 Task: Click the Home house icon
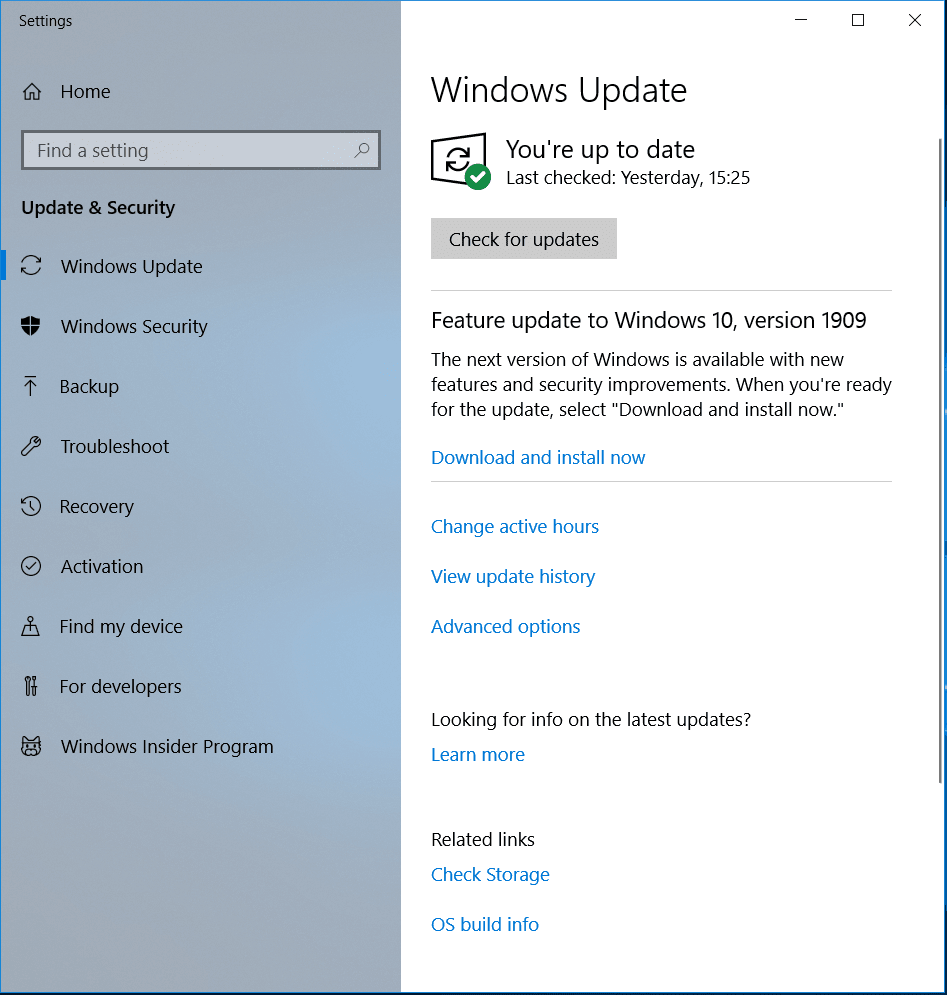click(x=32, y=92)
